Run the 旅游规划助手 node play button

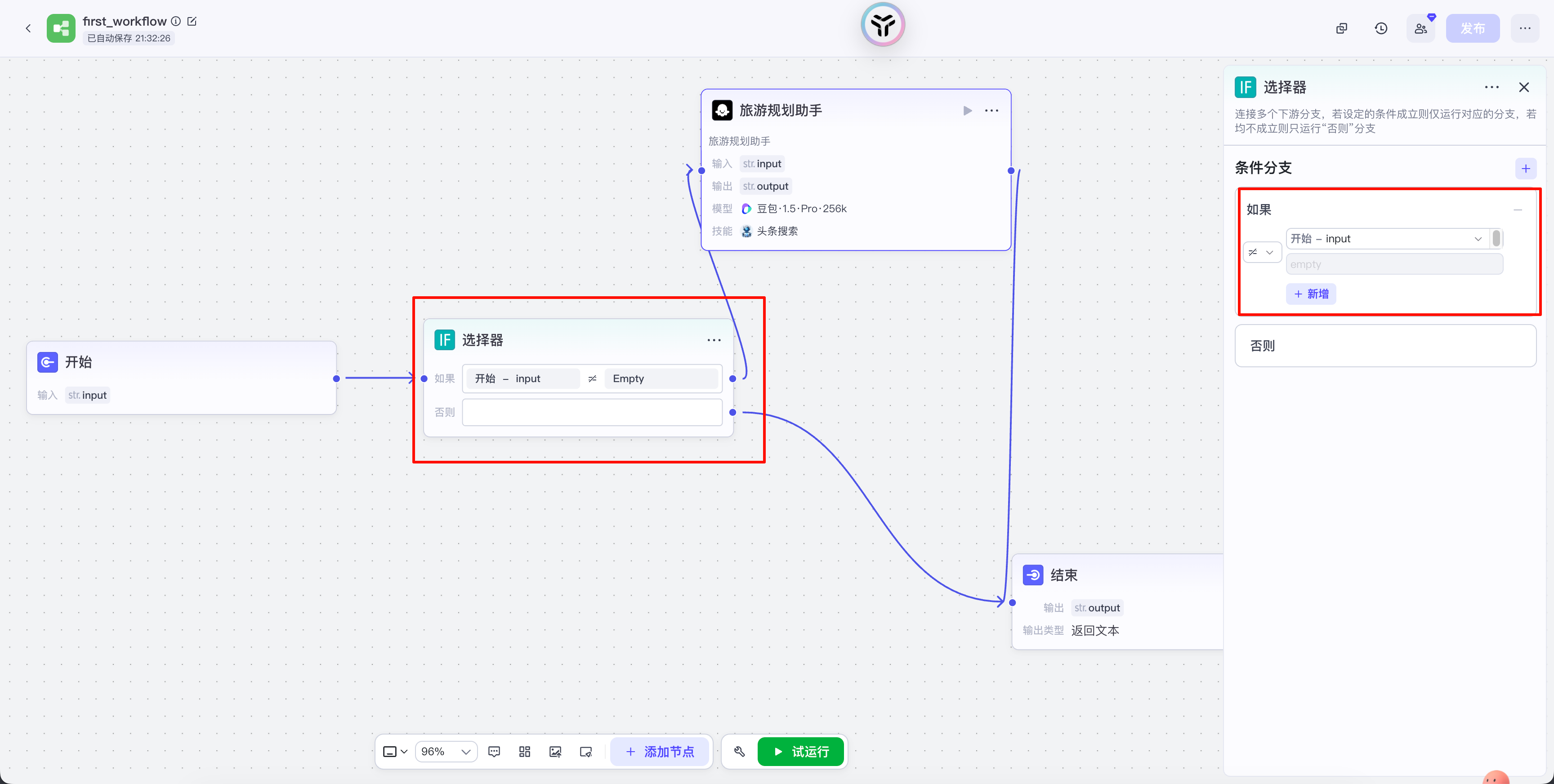click(967, 111)
